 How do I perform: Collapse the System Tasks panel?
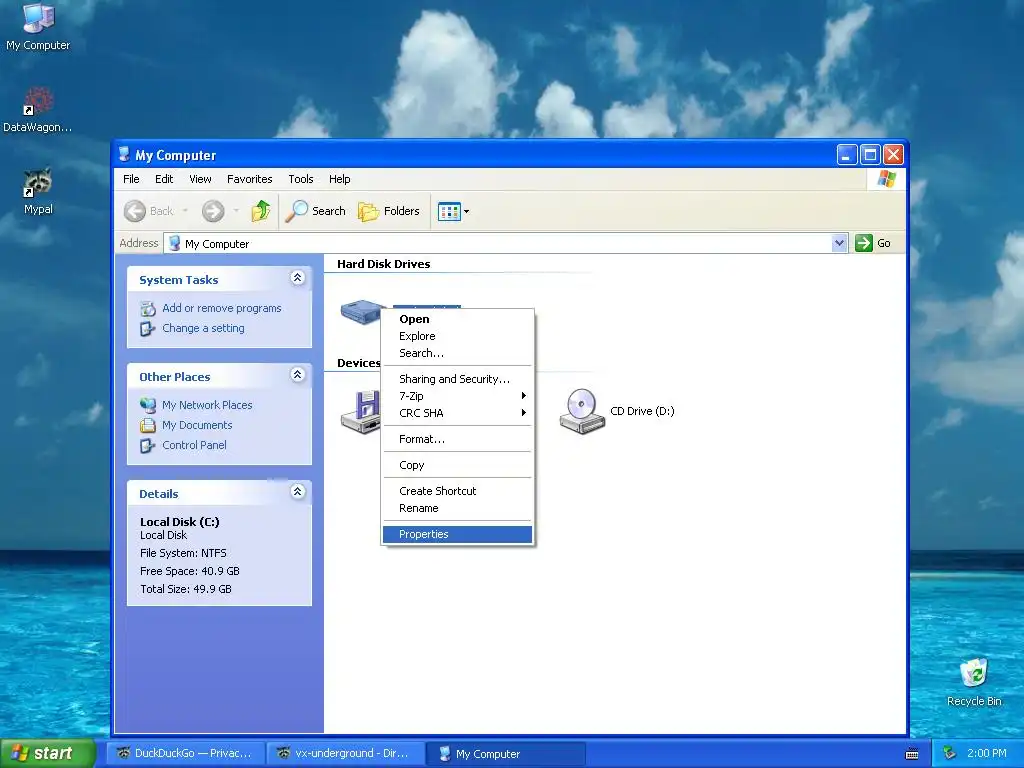pos(297,278)
